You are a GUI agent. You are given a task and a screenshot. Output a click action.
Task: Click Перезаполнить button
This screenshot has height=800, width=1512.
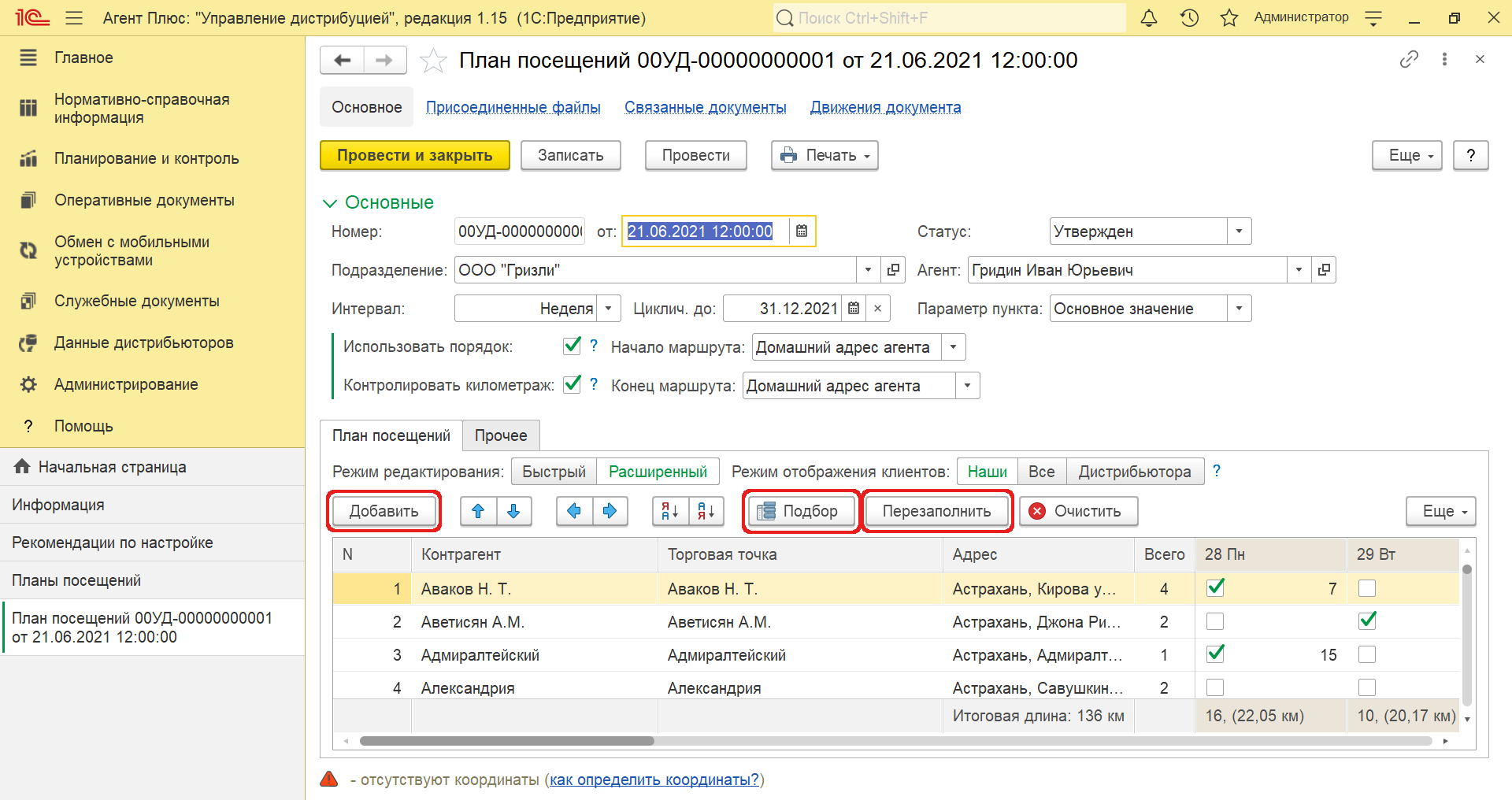tap(936, 511)
